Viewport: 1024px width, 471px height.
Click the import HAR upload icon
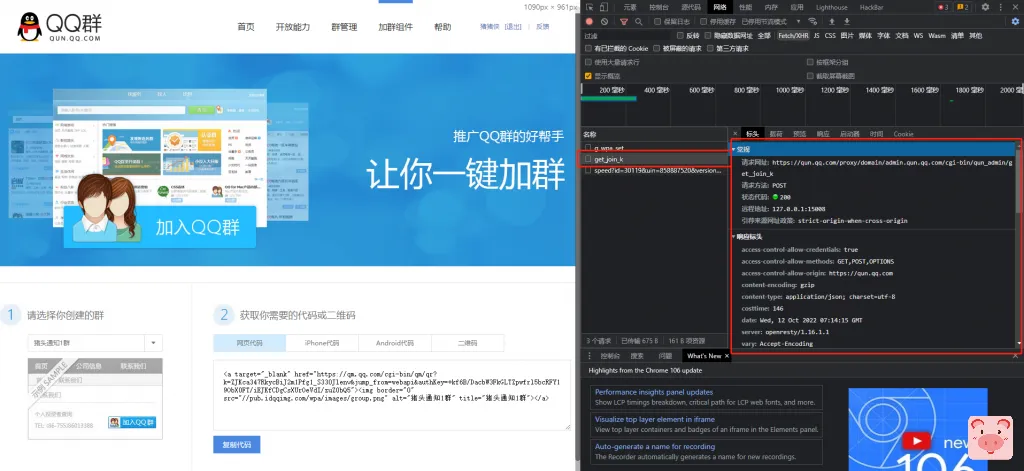click(832, 21)
